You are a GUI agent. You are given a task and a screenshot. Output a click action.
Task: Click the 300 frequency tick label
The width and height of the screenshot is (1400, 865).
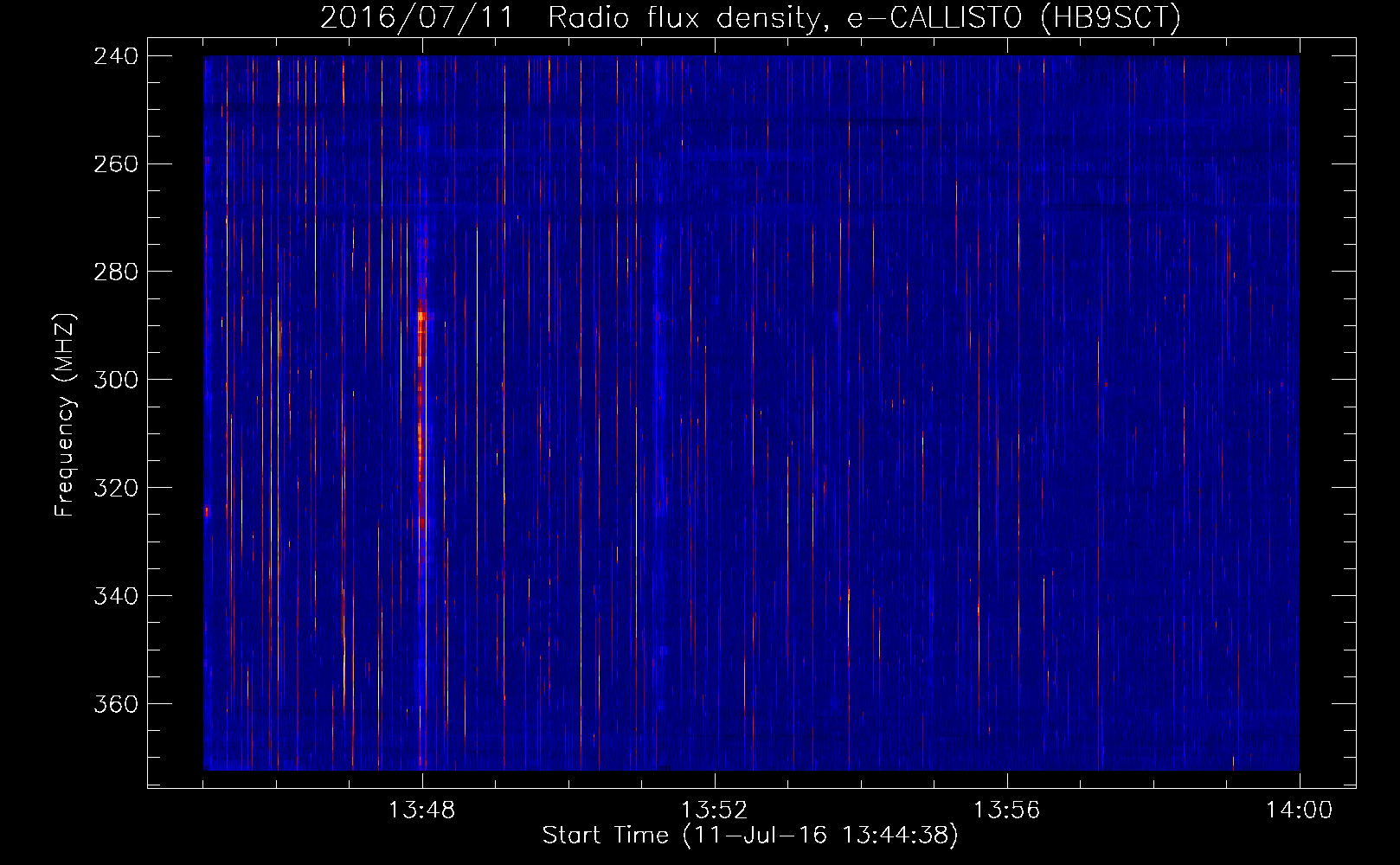[116, 380]
